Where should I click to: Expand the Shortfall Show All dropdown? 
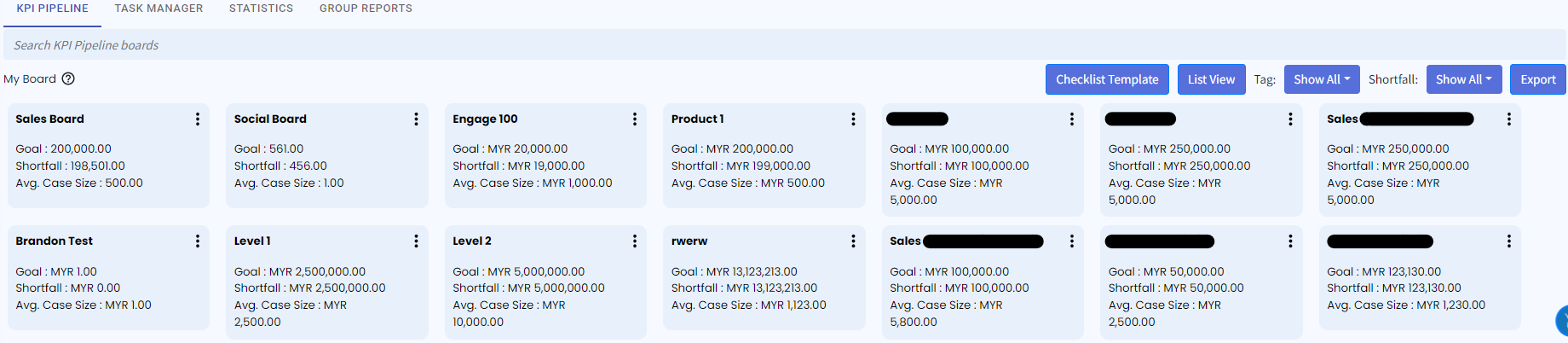click(x=1463, y=79)
